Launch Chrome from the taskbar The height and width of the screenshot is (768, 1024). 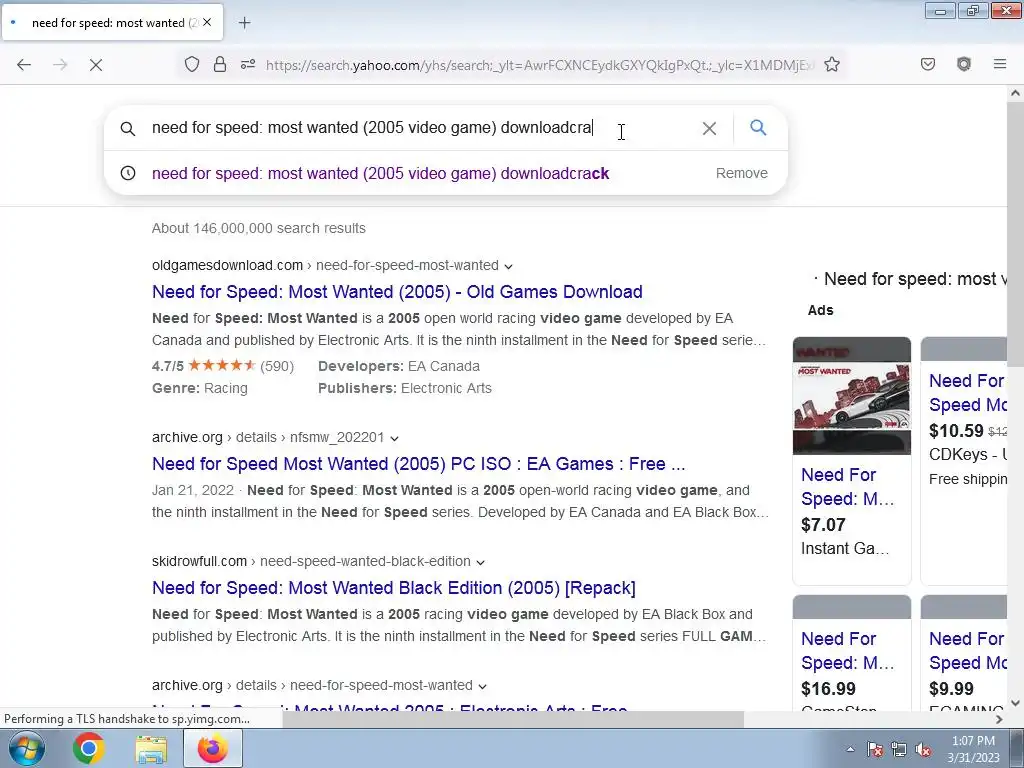click(x=88, y=748)
